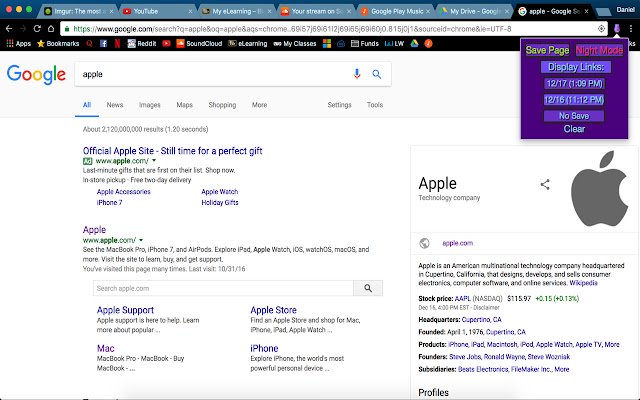Click the Apple logo image thumbnail
Viewport: 640px width, 400px height.
tap(600, 189)
